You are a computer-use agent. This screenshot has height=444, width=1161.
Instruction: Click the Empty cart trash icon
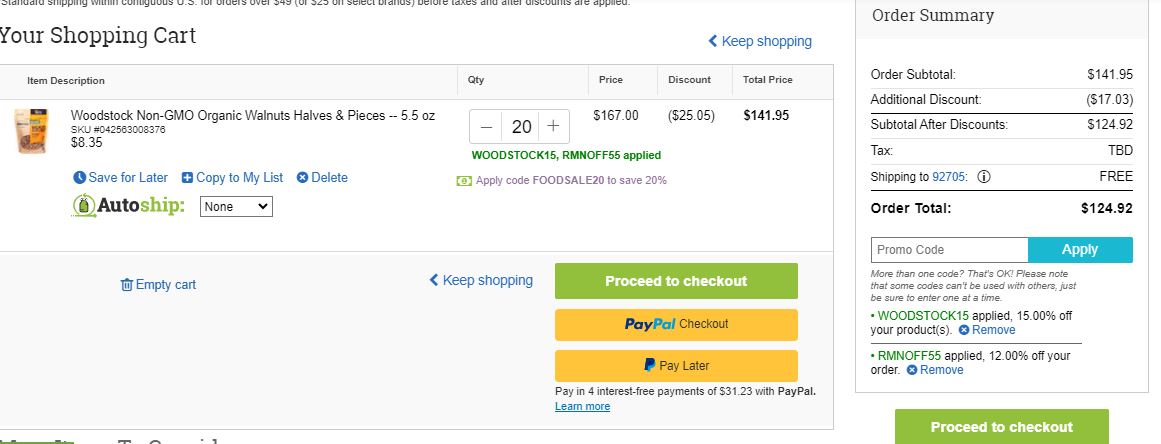click(127, 285)
